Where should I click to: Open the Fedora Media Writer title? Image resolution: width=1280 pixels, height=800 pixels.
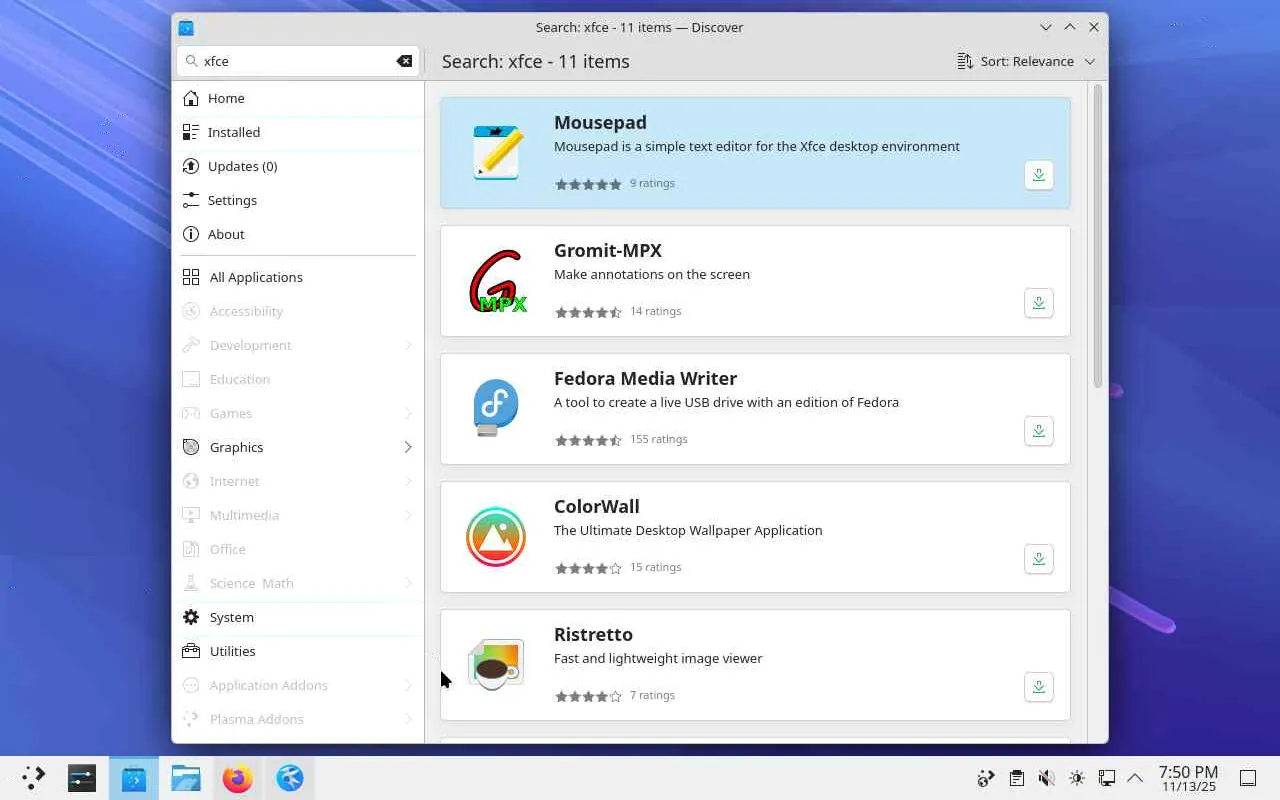645,378
